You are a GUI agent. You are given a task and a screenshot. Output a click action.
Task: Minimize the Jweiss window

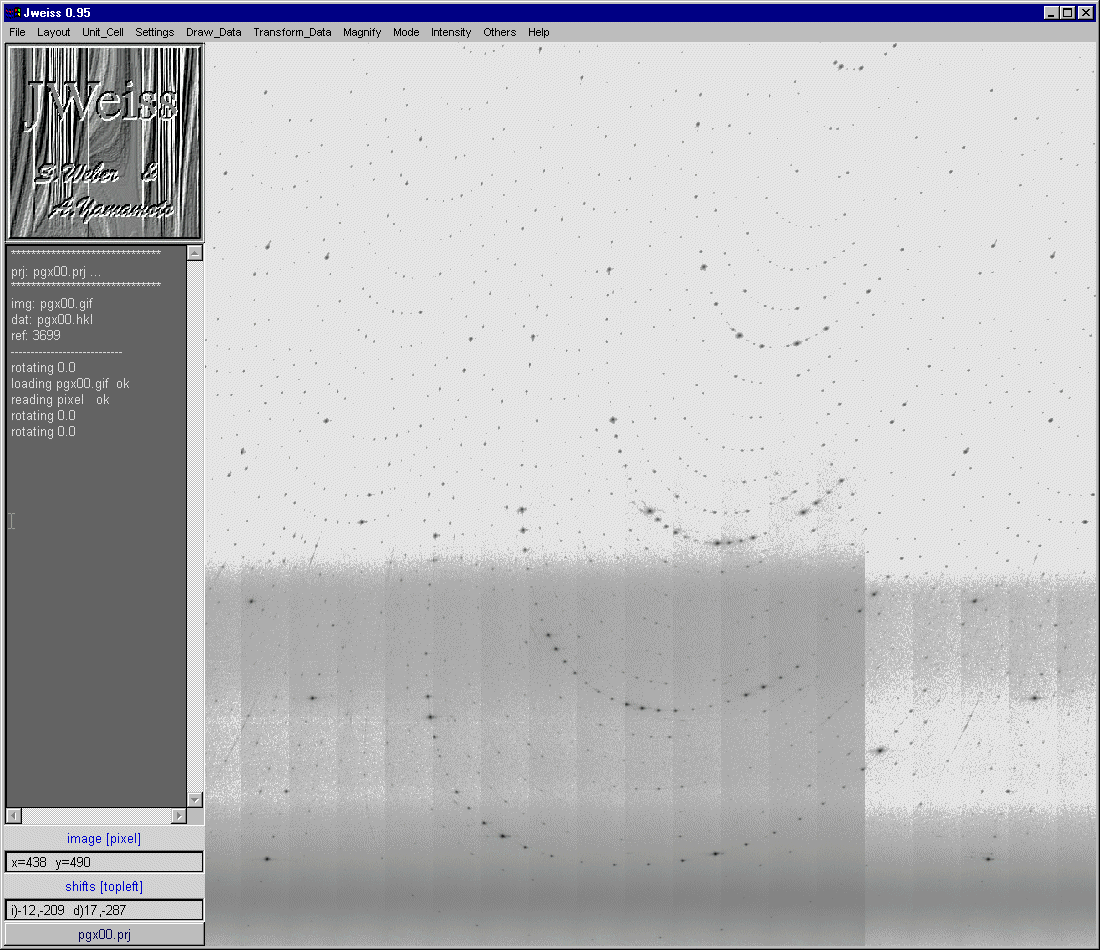pyautogui.click(x=1051, y=13)
